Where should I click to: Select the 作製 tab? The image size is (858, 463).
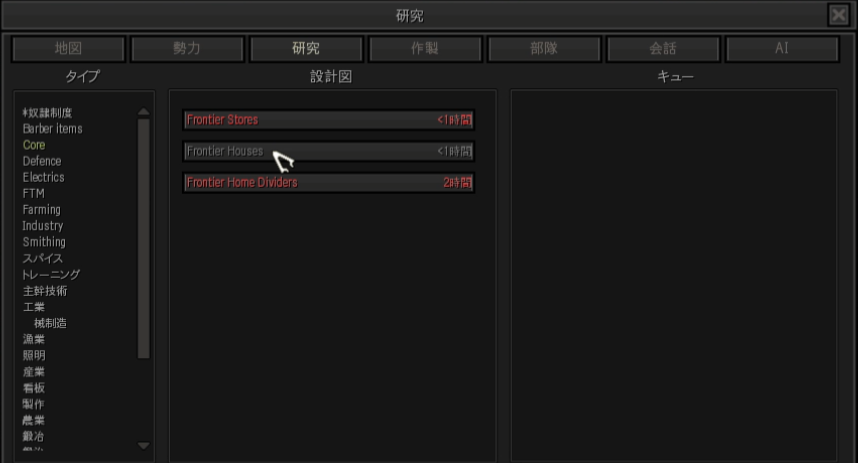(x=425, y=49)
